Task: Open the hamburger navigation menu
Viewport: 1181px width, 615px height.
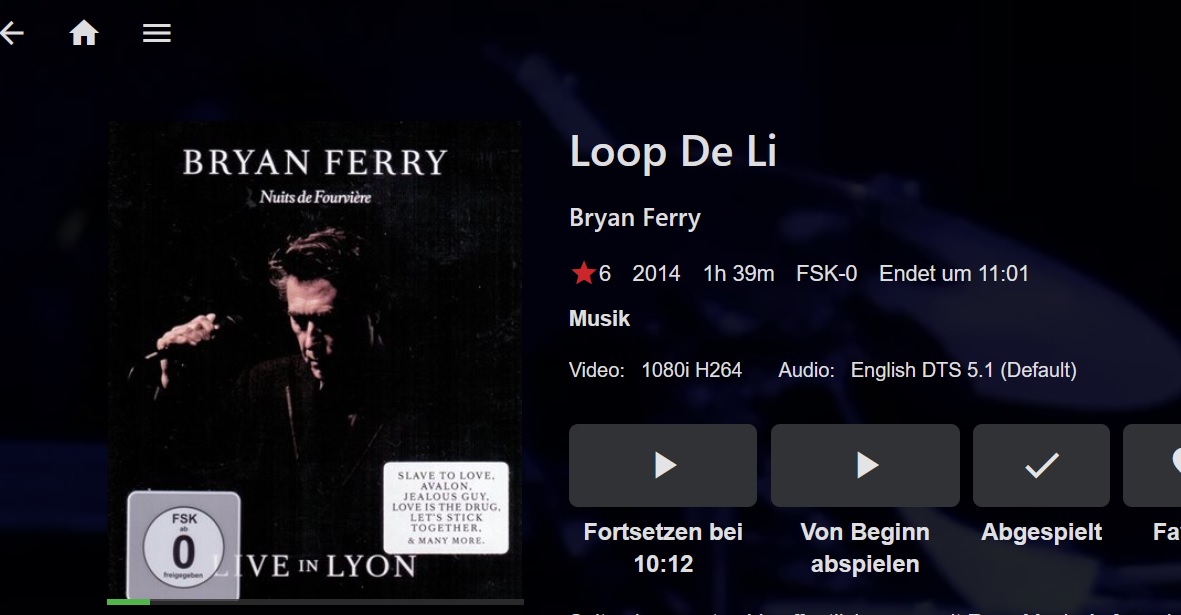Action: point(157,33)
